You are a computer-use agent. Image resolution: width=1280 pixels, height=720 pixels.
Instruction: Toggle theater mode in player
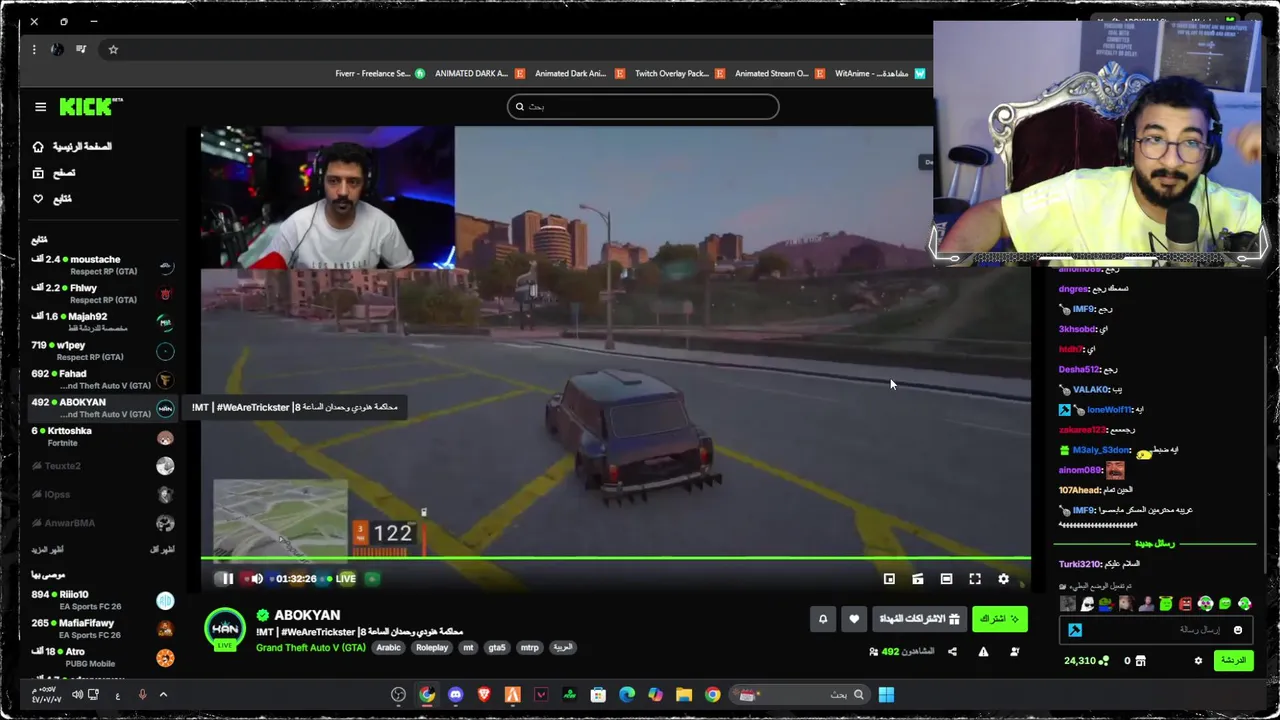coord(946,578)
